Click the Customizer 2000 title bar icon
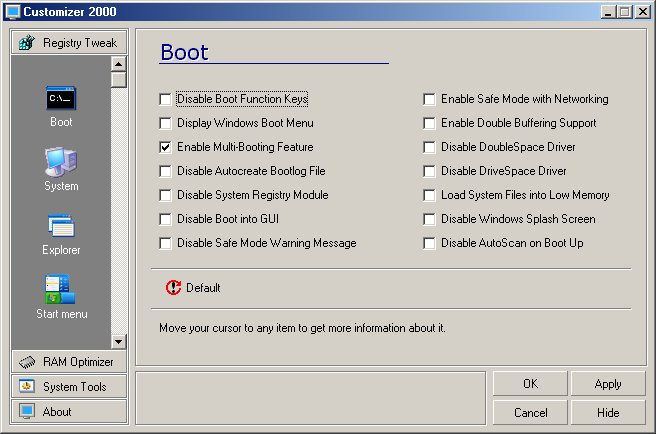656x434 pixels. (x=13, y=12)
